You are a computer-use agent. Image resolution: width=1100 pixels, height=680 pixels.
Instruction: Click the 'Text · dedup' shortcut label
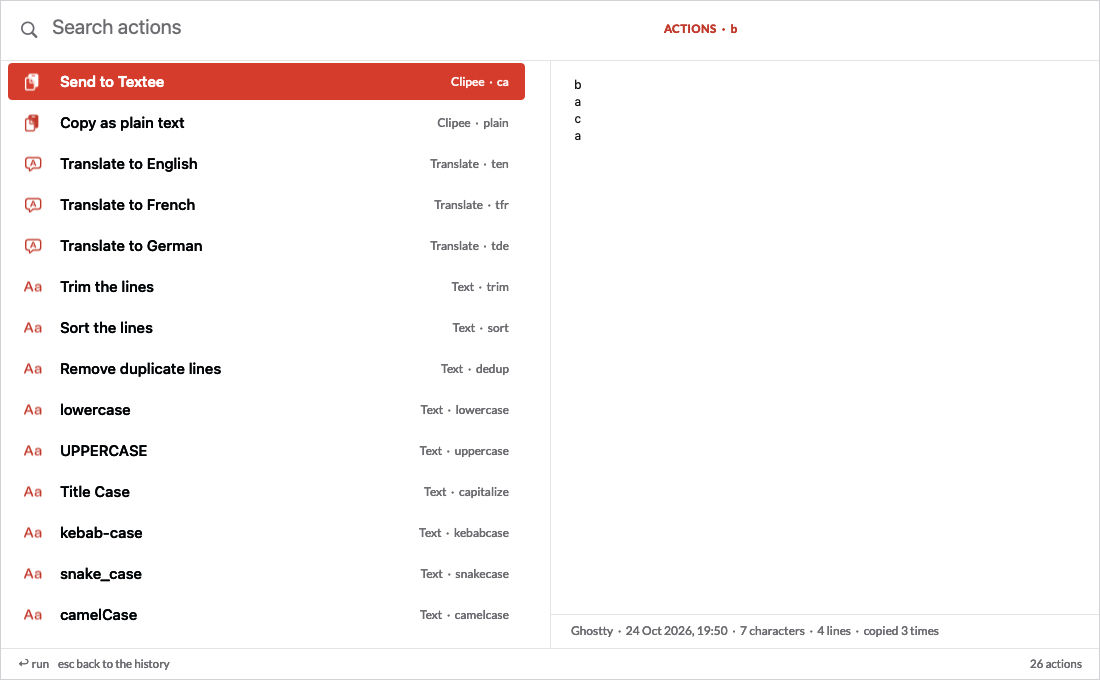(475, 368)
